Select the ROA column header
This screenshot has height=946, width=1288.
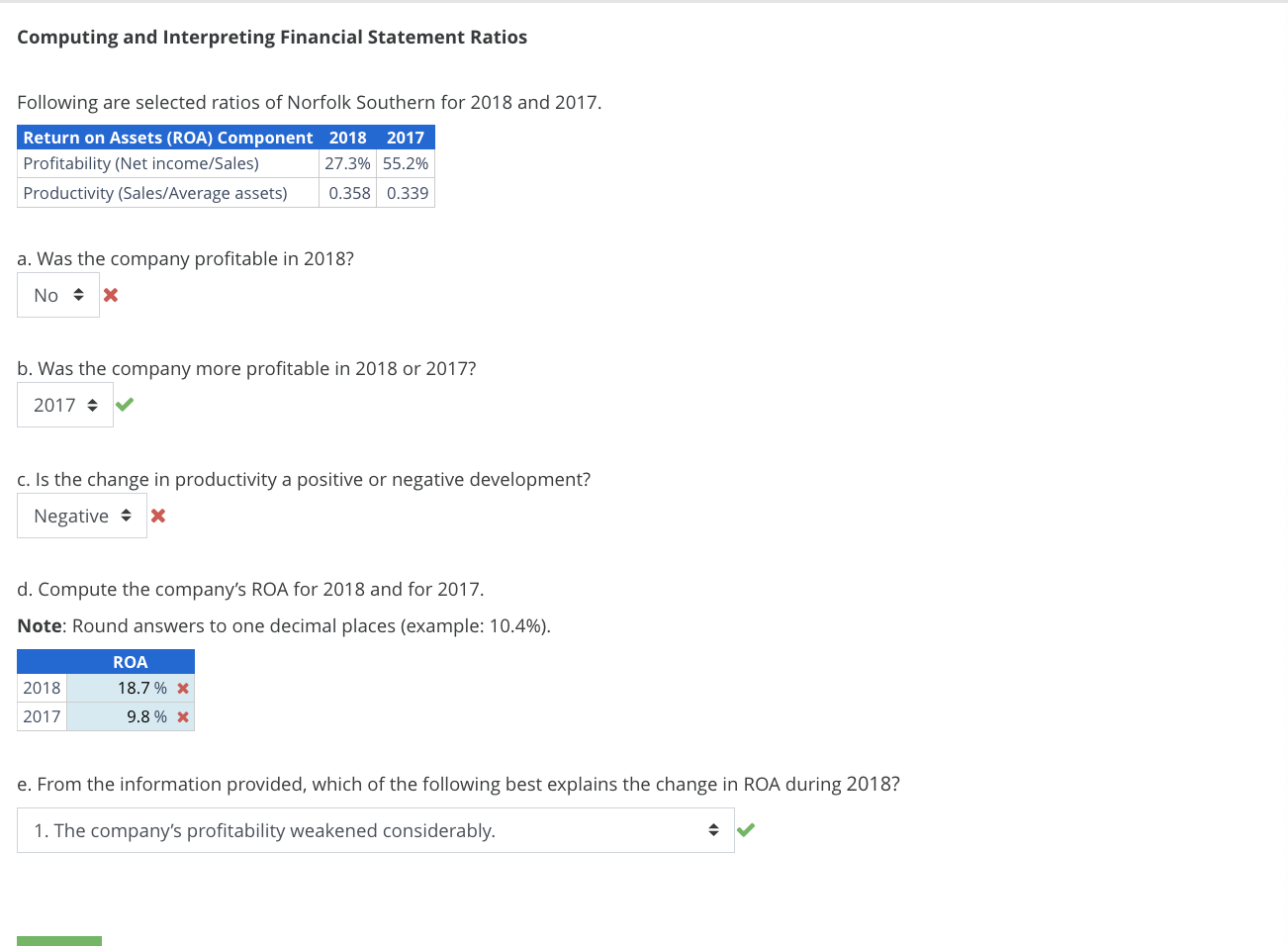(x=130, y=661)
